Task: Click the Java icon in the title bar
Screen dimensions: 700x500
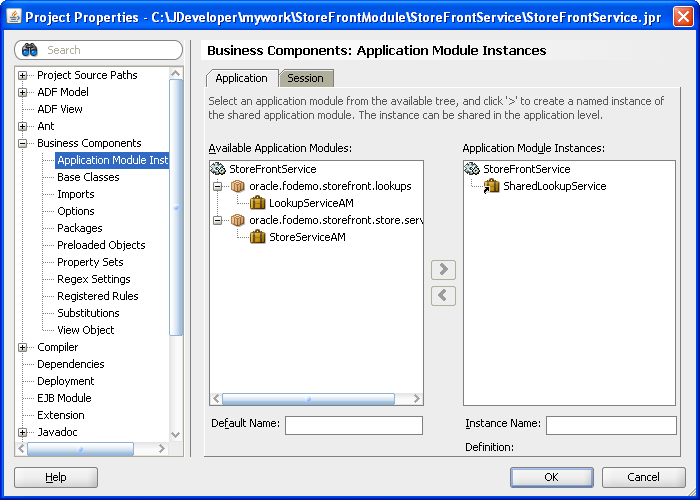Action: pyautogui.click(x=14, y=17)
